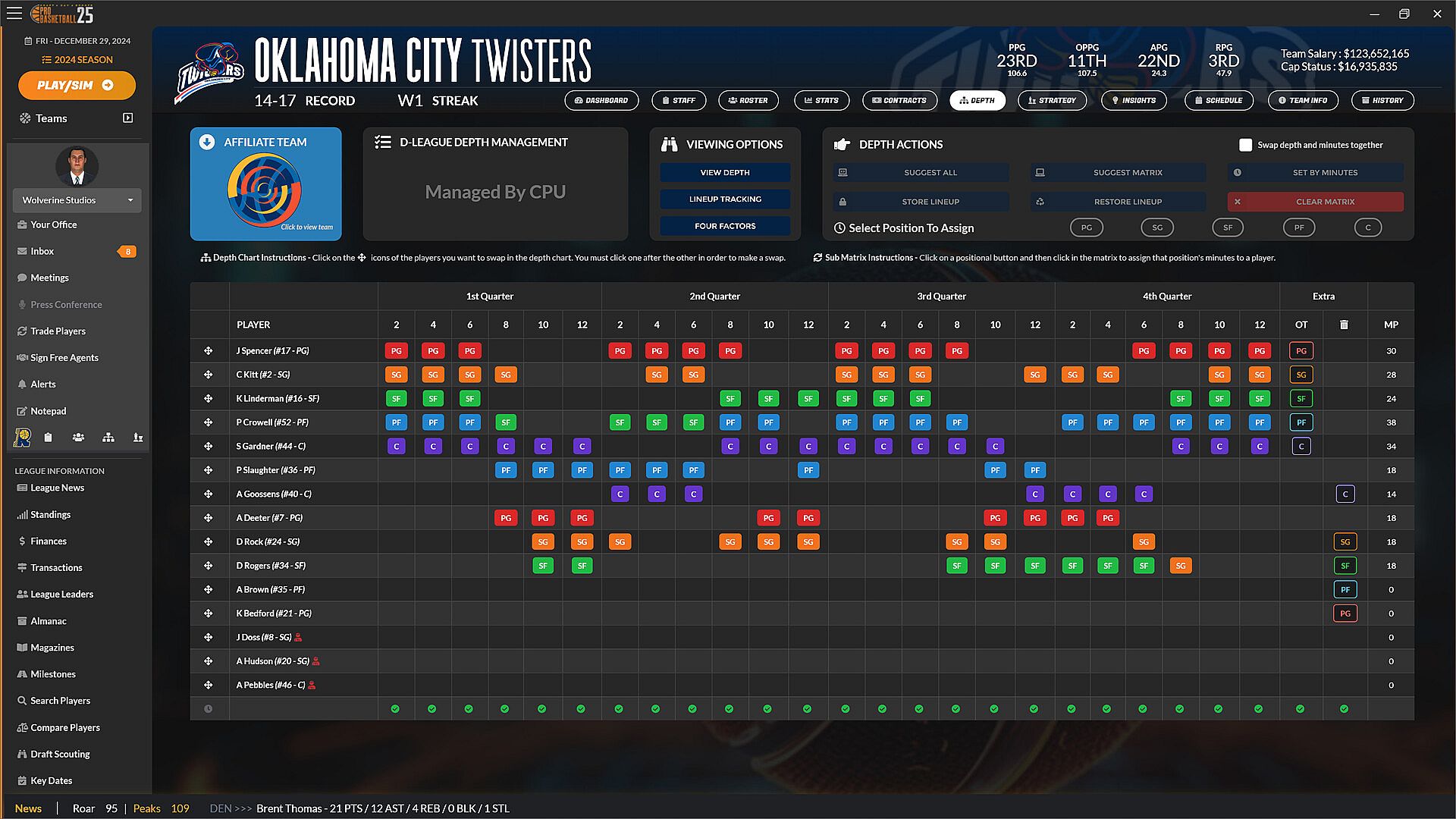Open the Contracts tab

899,100
